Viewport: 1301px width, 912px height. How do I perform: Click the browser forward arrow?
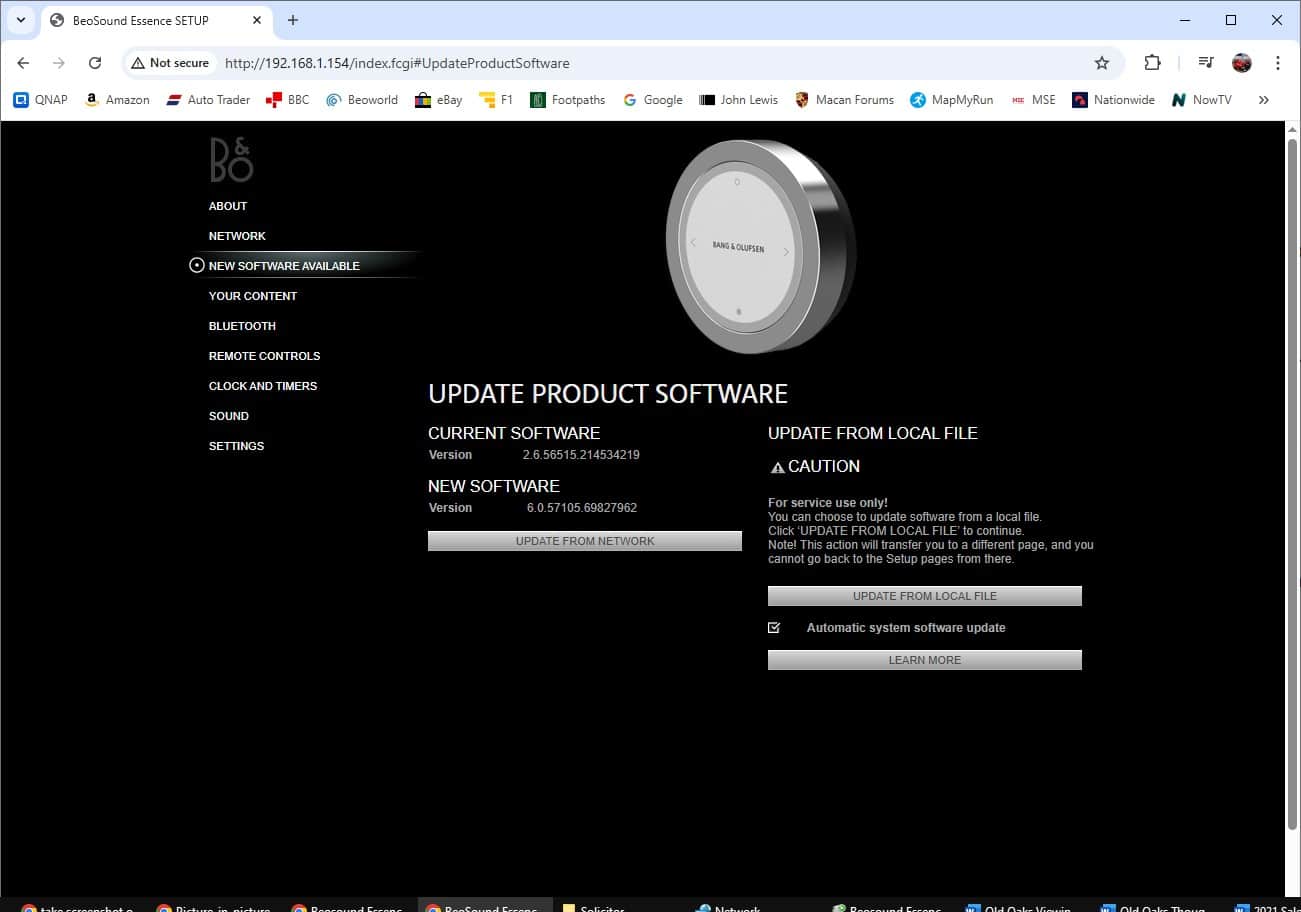tap(59, 63)
